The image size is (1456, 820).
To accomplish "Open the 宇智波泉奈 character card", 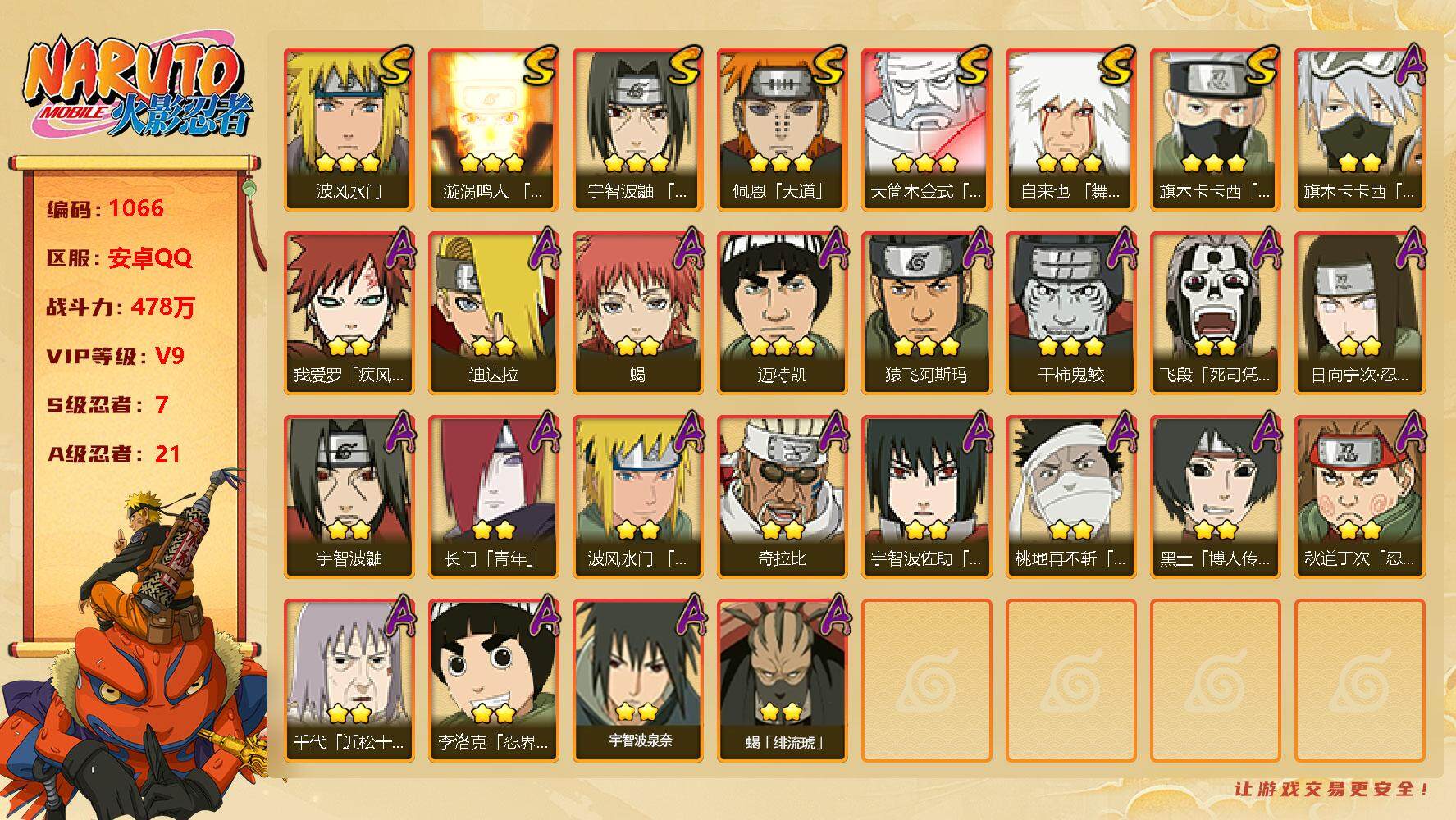I will tap(637, 681).
